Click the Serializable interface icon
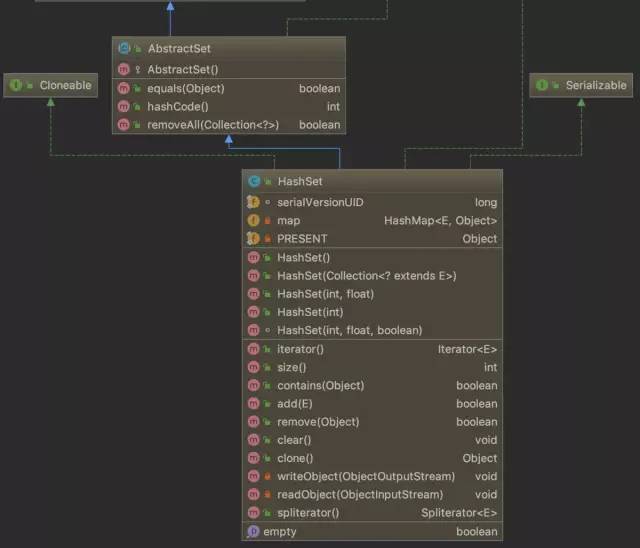 pyautogui.click(x=542, y=85)
